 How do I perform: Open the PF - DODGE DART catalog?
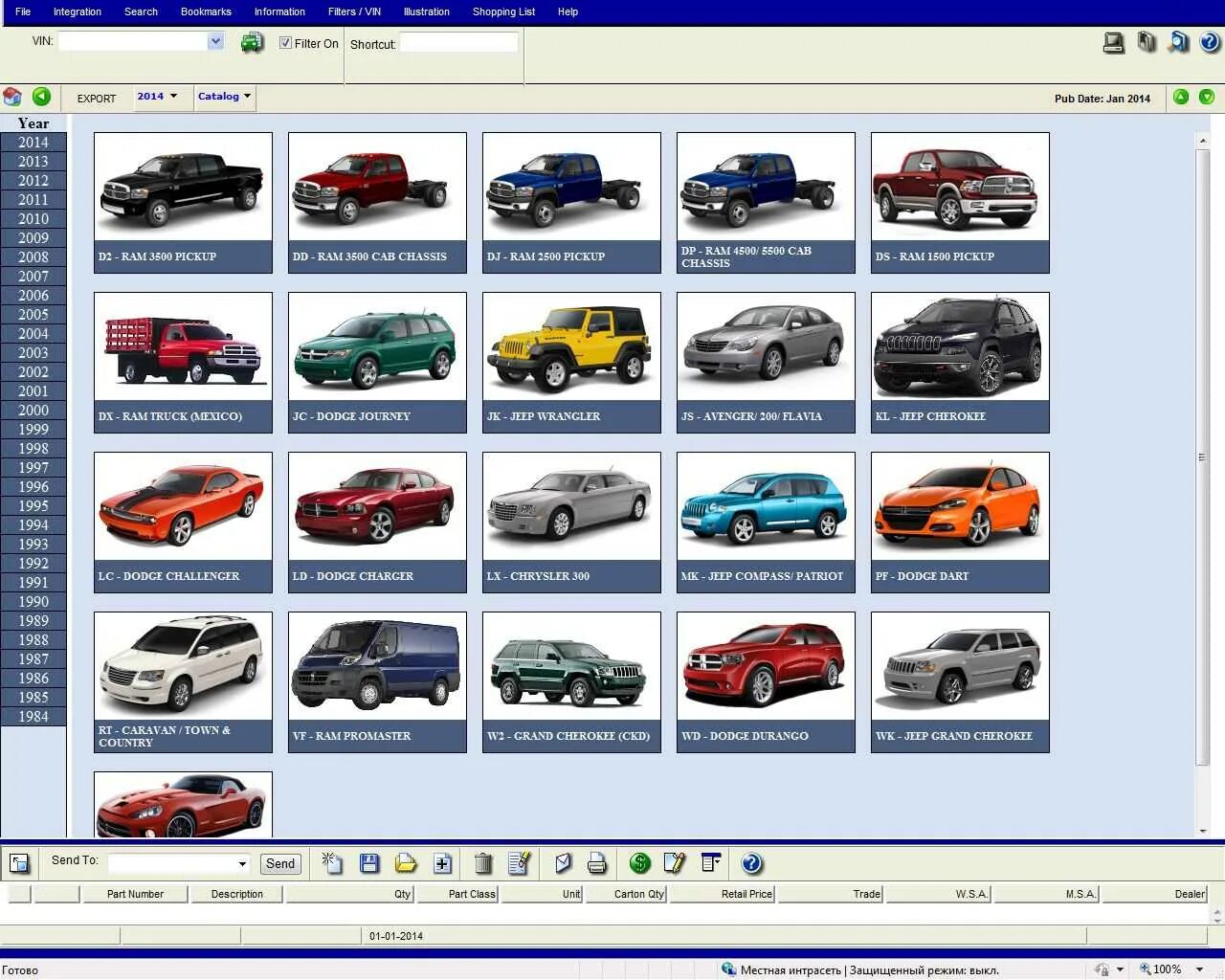[x=960, y=523]
